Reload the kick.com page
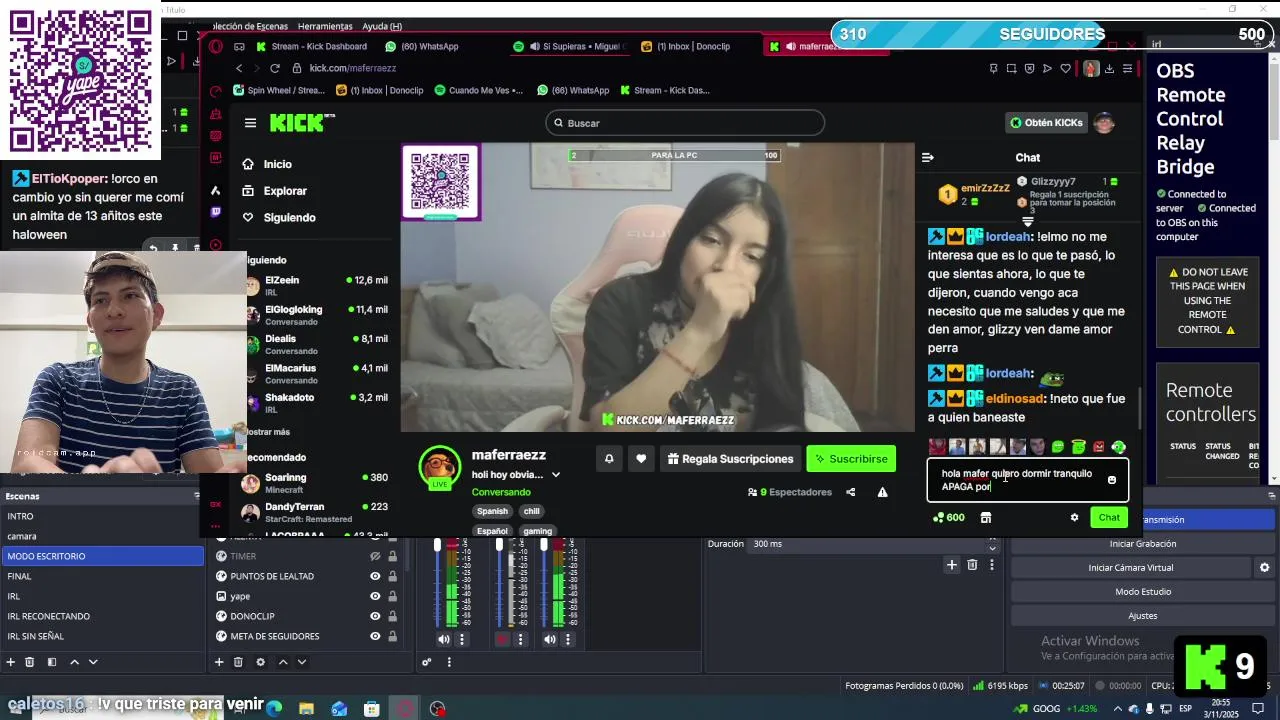Image resolution: width=1280 pixels, height=720 pixels. click(x=275, y=68)
